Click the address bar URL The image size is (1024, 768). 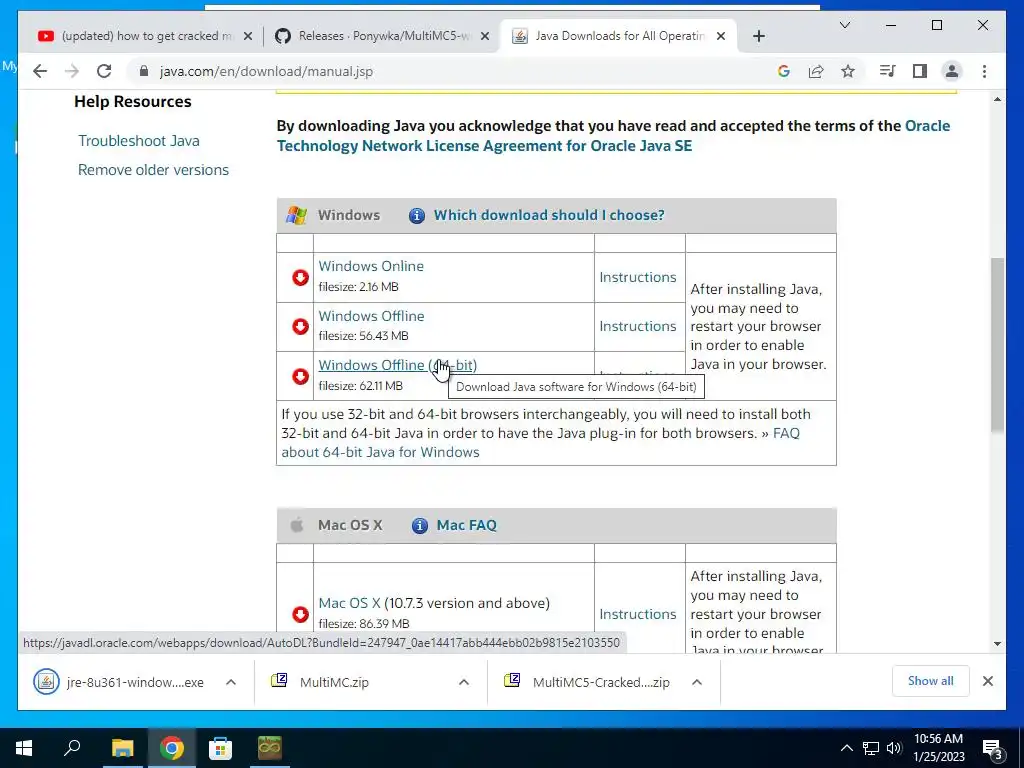point(266,71)
